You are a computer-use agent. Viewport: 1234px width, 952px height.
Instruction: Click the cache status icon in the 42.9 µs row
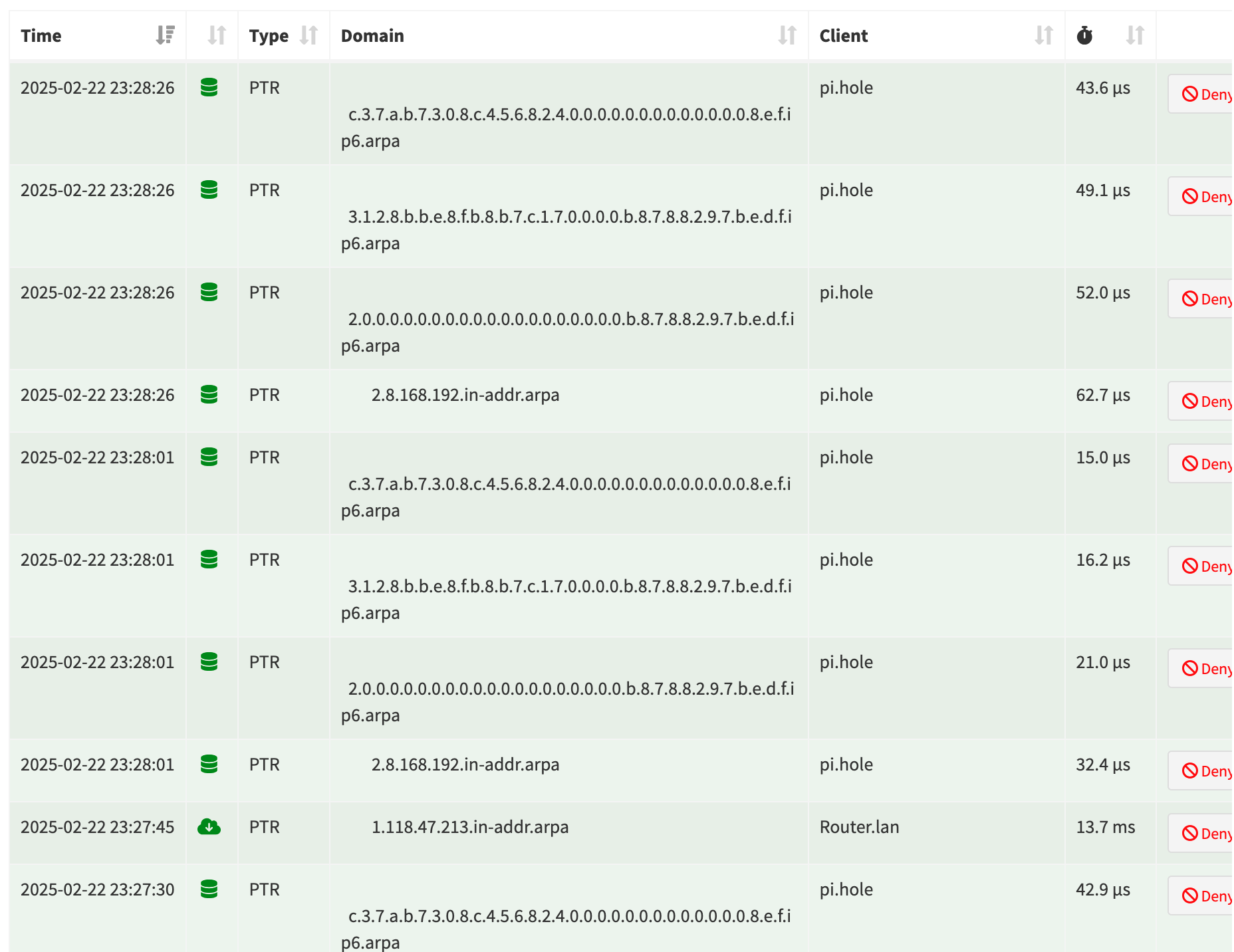click(209, 890)
